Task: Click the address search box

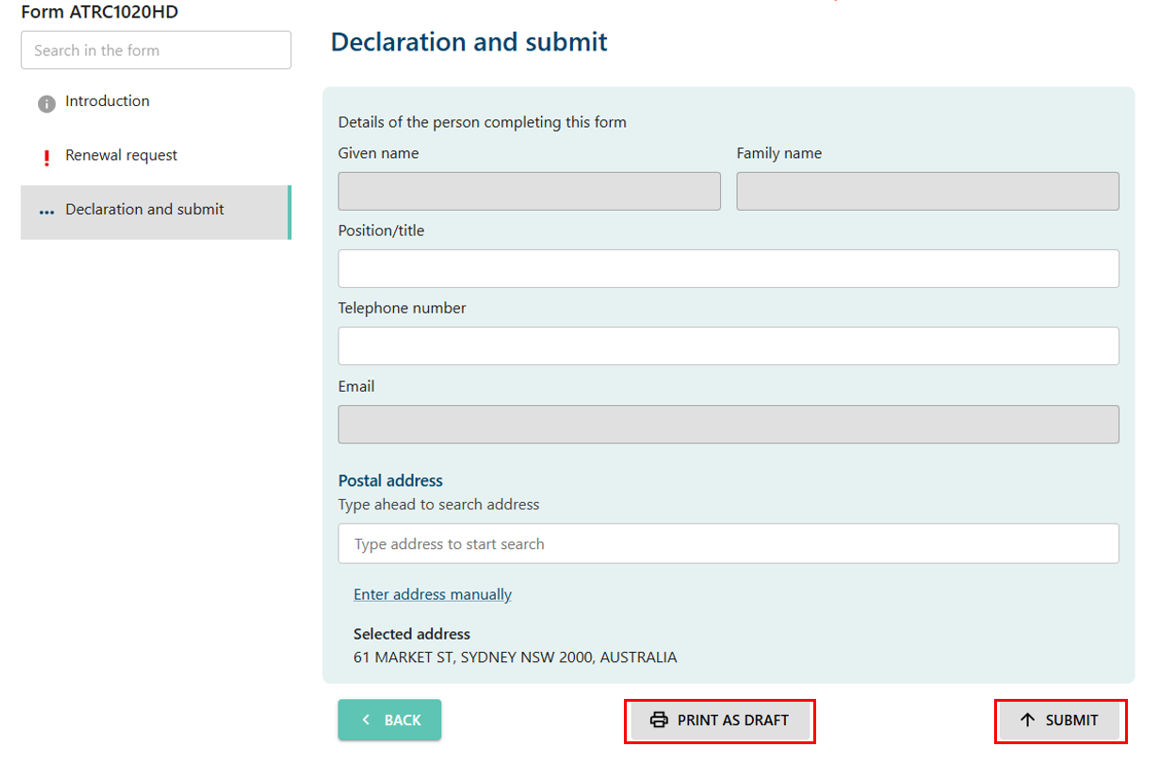Action: (x=728, y=543)
